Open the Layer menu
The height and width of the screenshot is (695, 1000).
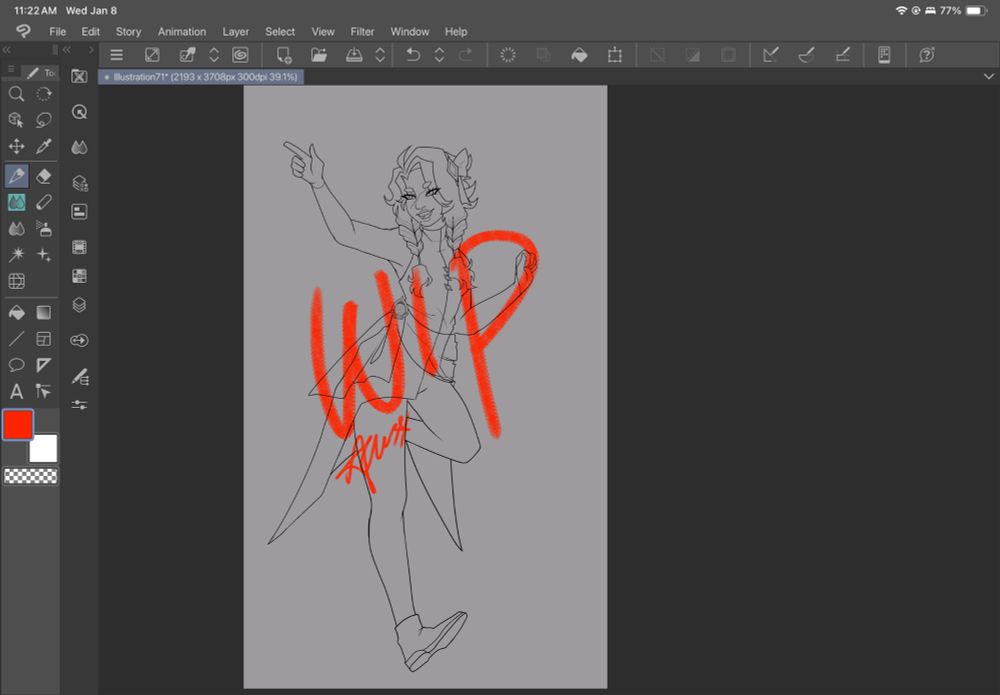coord(235,31)
